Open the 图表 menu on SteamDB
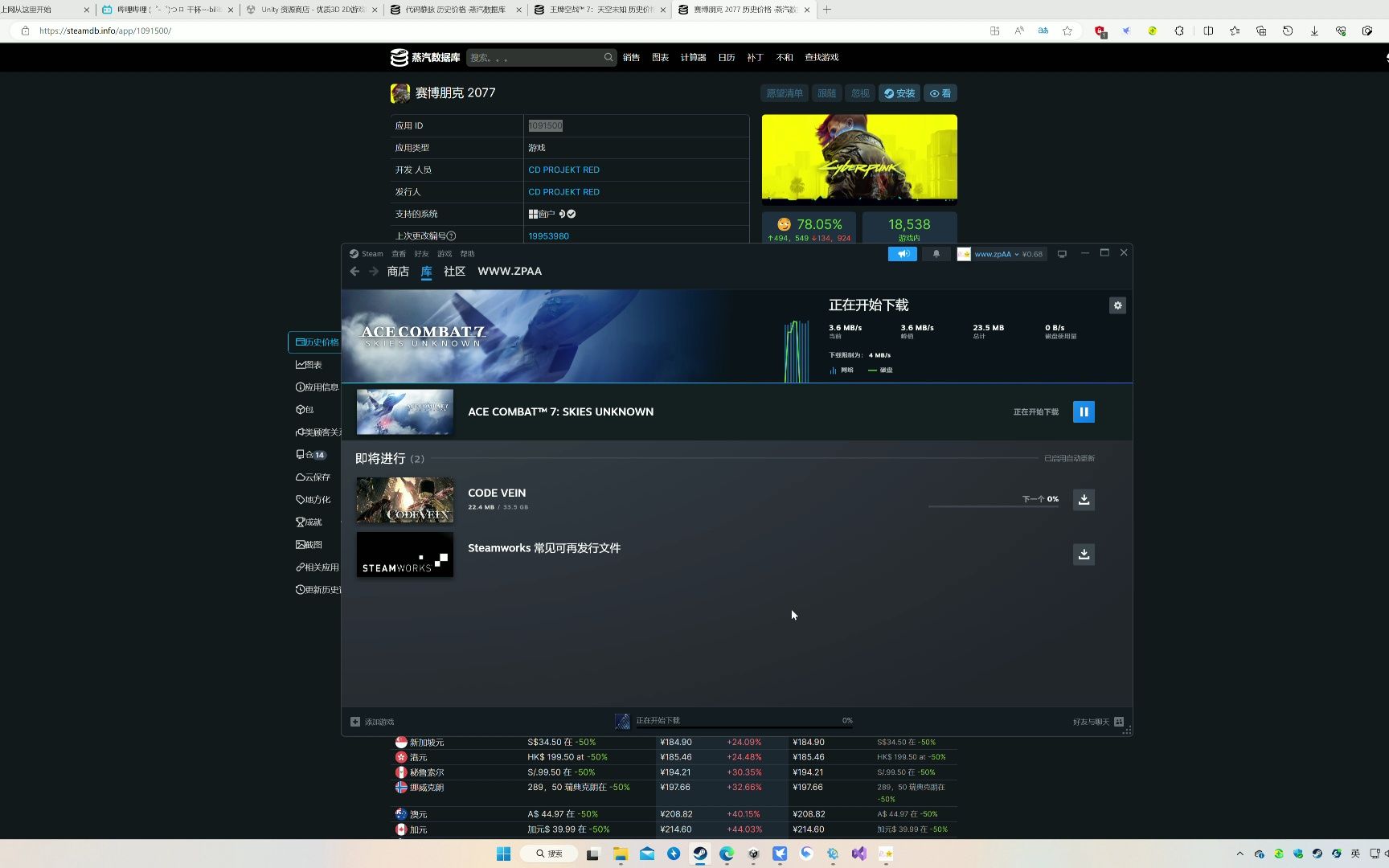Viewport: 1389px width, 868px height. 660,58
